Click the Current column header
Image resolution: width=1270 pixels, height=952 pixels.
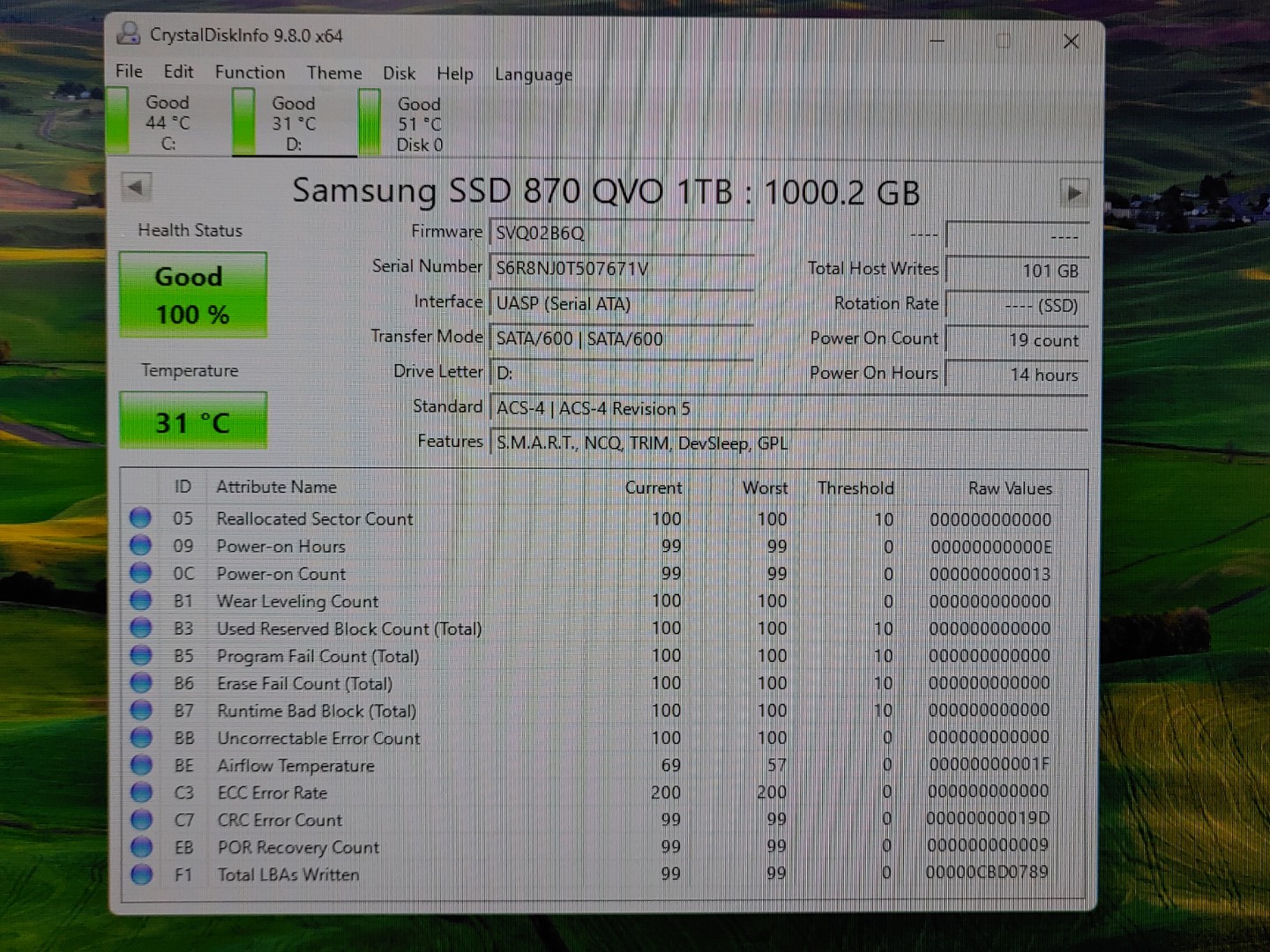coord(654,487)
